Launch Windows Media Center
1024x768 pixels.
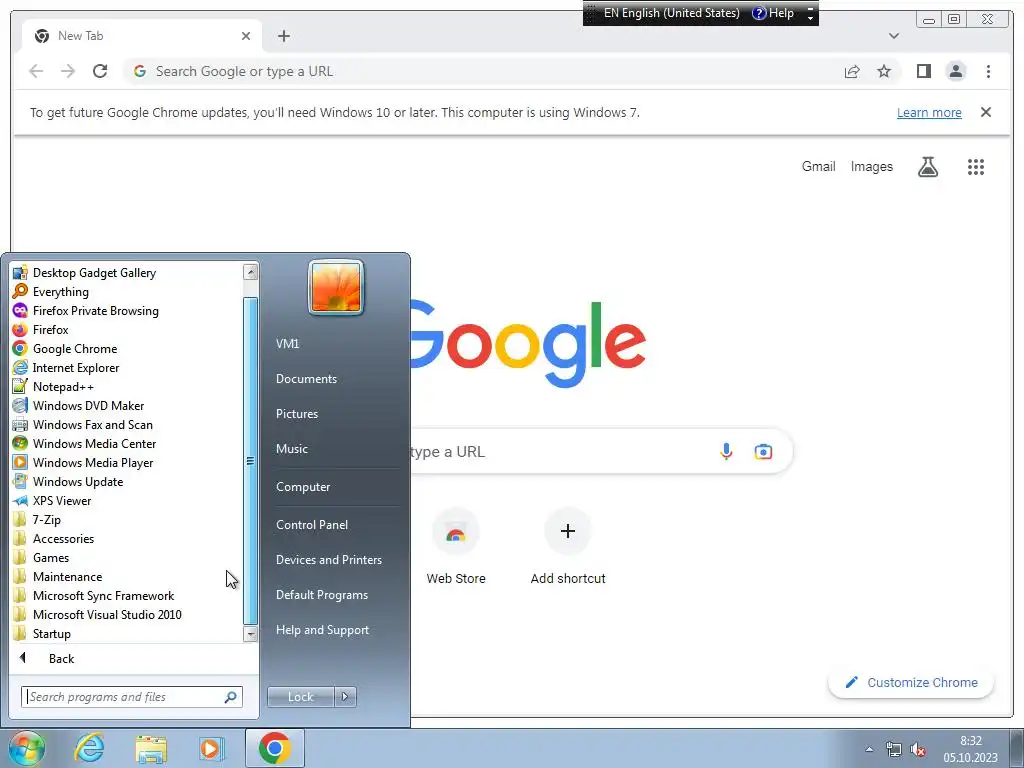tap(94, 443)
